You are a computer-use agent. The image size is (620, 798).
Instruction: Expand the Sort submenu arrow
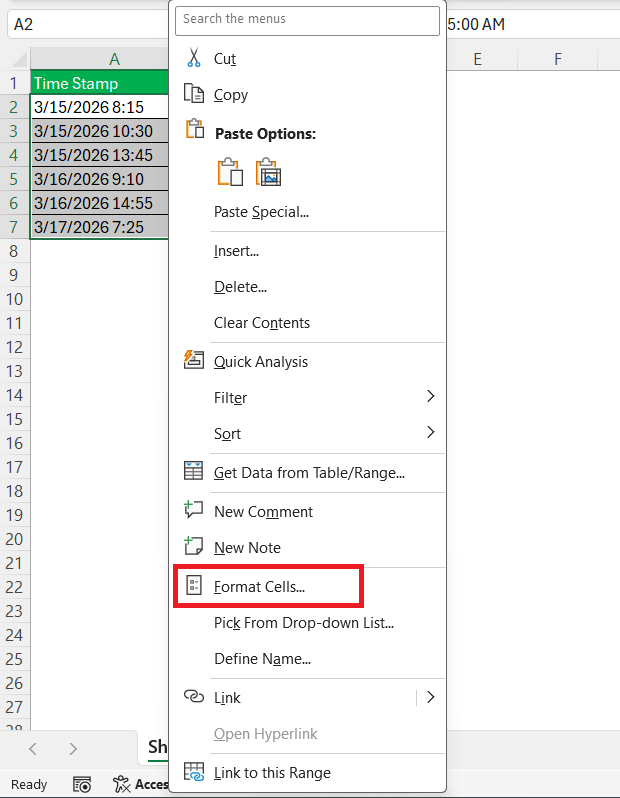tap(431, 433)
